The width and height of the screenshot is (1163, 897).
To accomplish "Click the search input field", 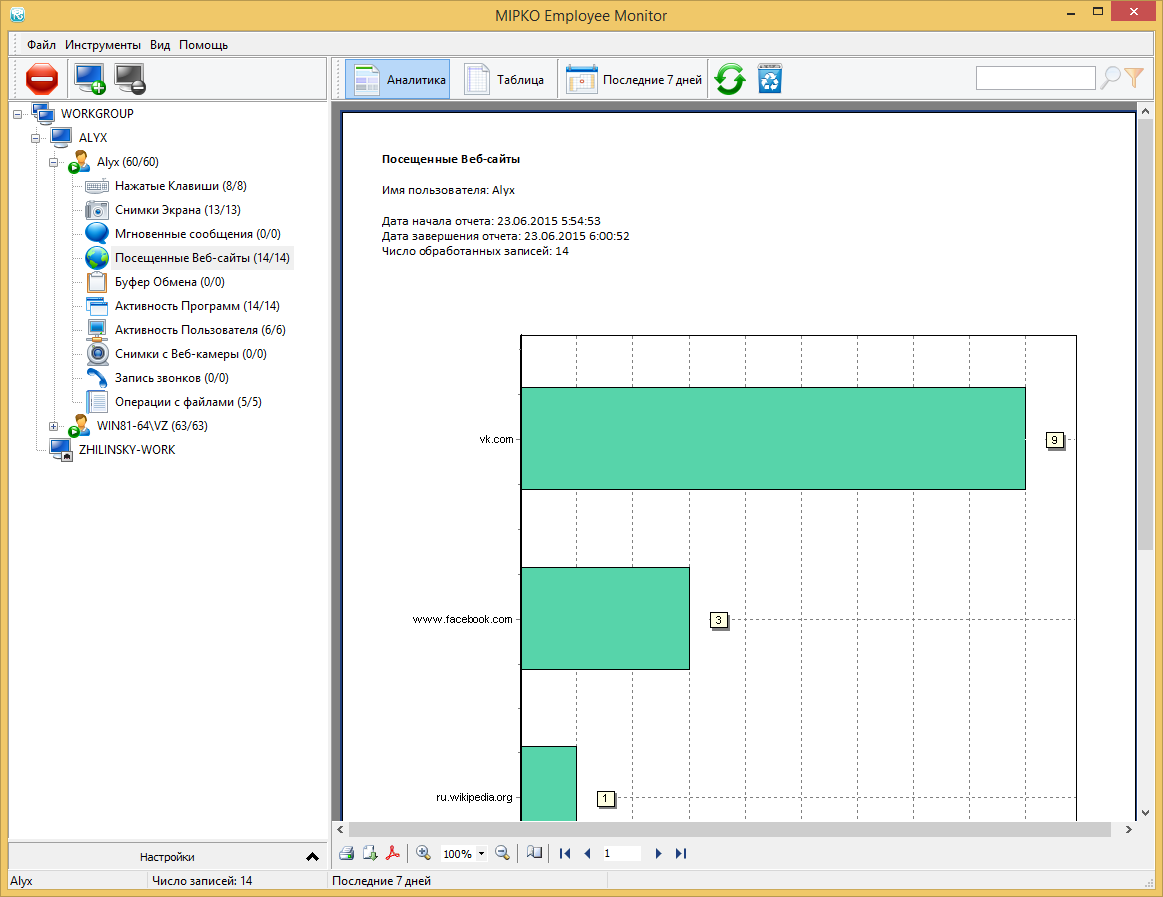I will [x=1035, y=78].
